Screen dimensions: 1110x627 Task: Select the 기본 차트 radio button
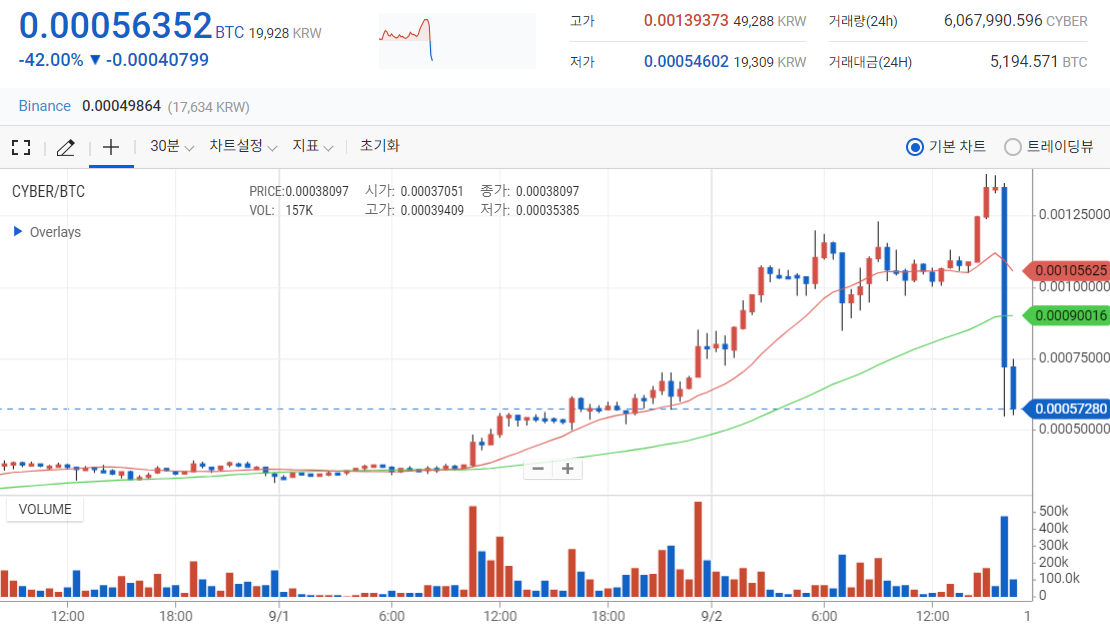coord(915,147)
